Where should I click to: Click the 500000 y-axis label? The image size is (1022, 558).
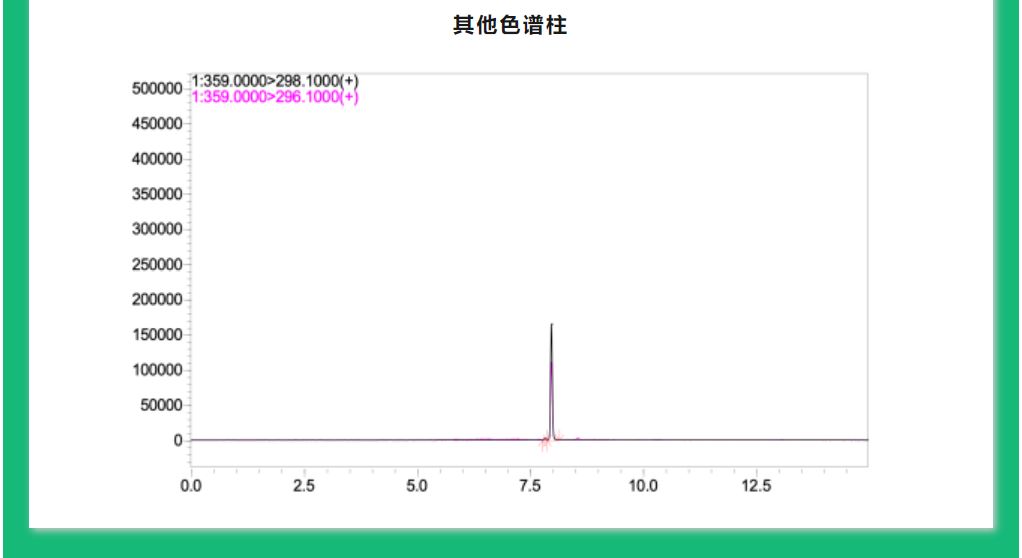click(157, 88)
